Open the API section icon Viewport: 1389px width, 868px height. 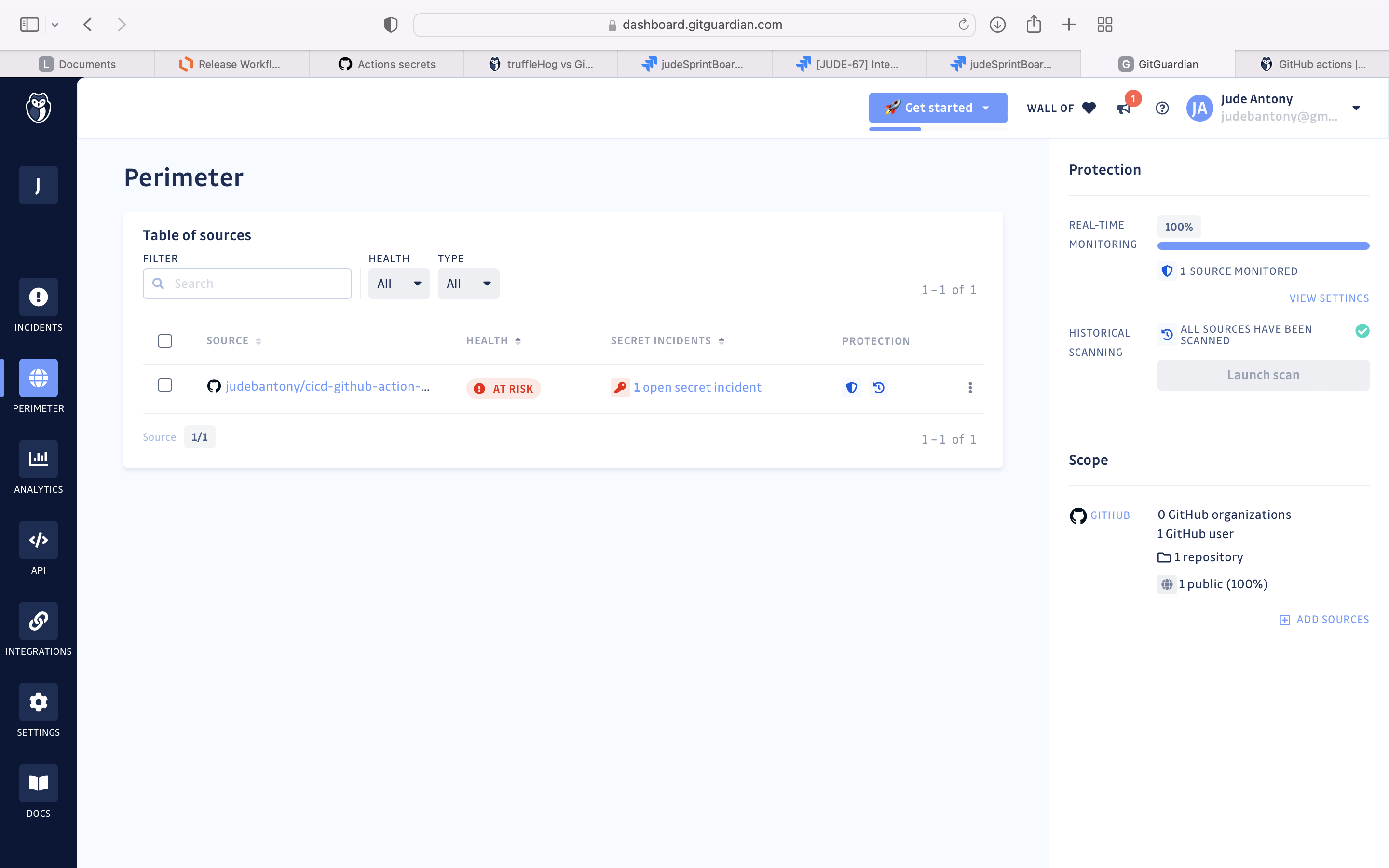point(39,540)
